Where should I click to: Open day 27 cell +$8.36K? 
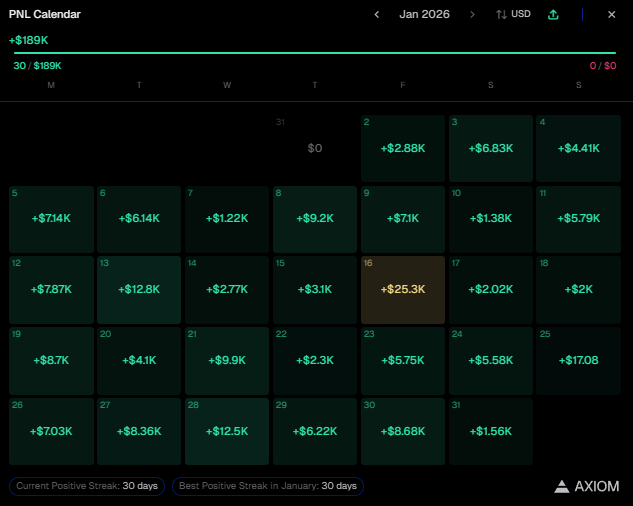tap(139, 432)
